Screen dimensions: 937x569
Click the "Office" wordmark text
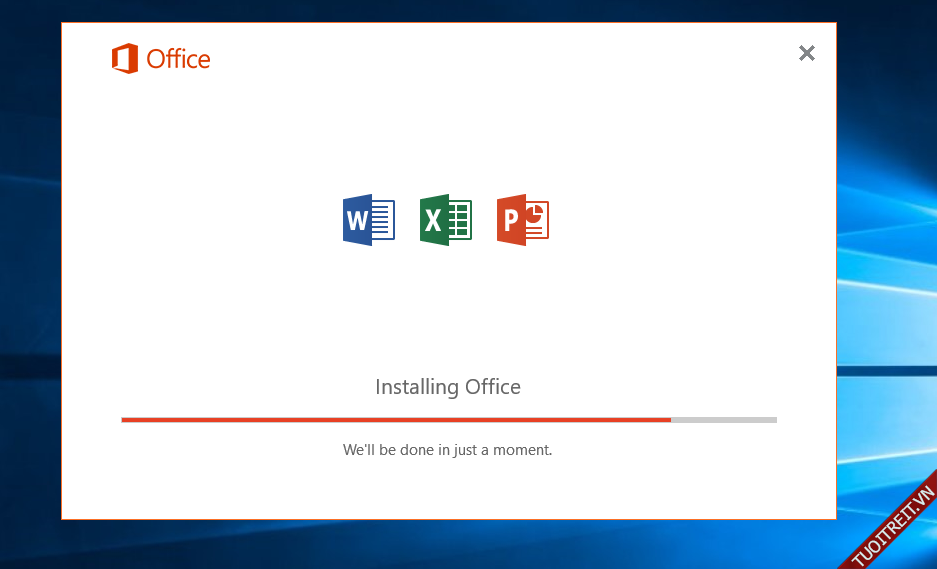[x=178, y=59]
